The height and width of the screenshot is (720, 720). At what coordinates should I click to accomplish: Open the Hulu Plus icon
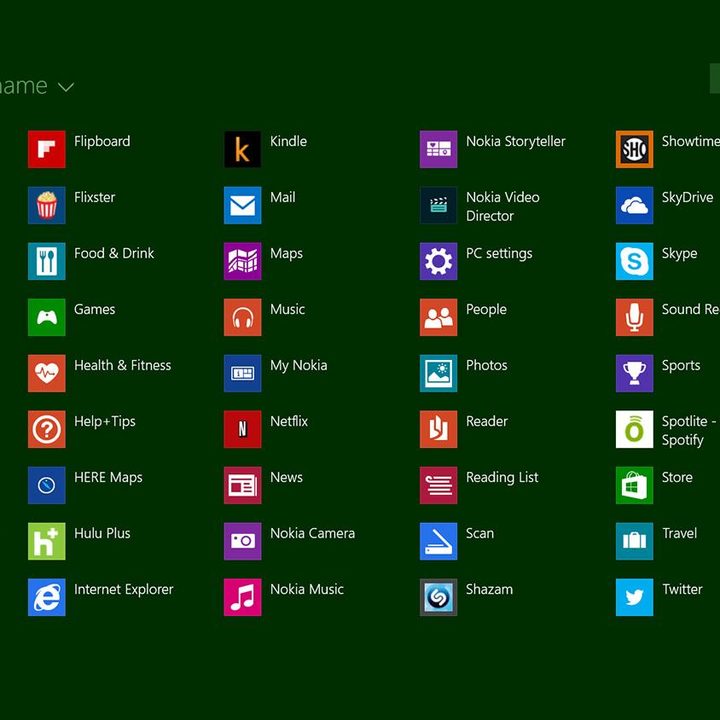[46, 541]
